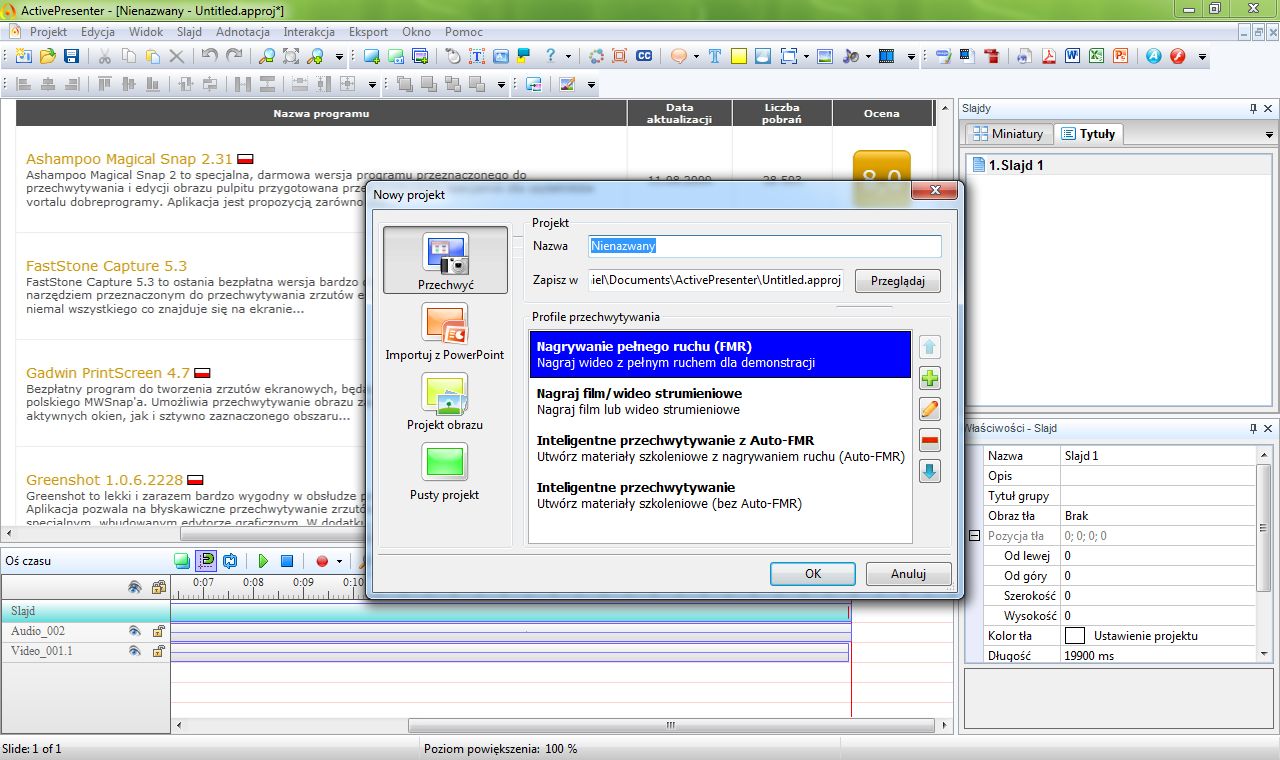Image resolution: width=1280 pixels, height=760 pixels.
Task: Click the Undo arrow in toolbar
Action: (x=209, y=56)
